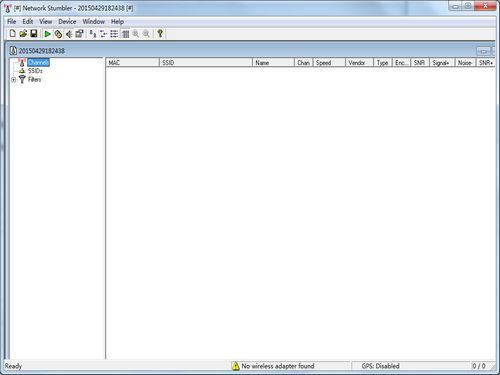Expand the Filters tree node
Image resolution: width=500 pixels, height=375 pixels.
(14, 80)
